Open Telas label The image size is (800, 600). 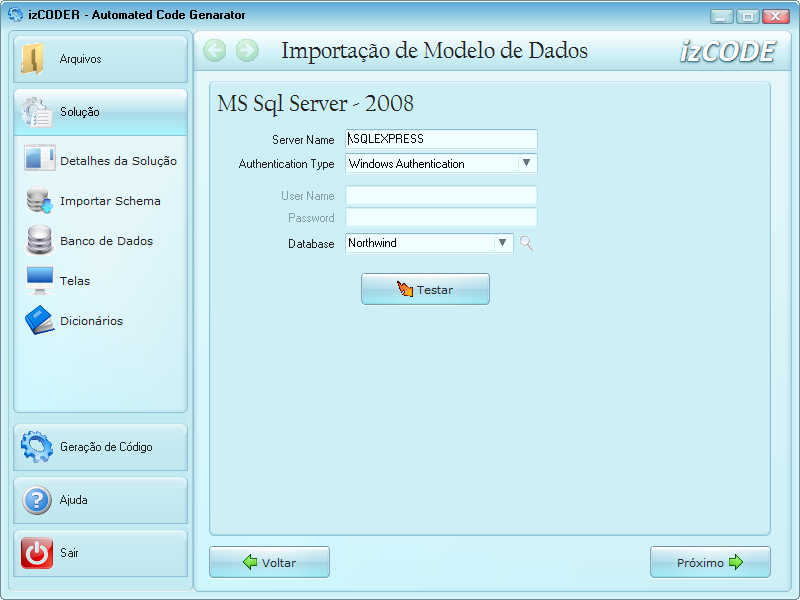pos(75,281)
